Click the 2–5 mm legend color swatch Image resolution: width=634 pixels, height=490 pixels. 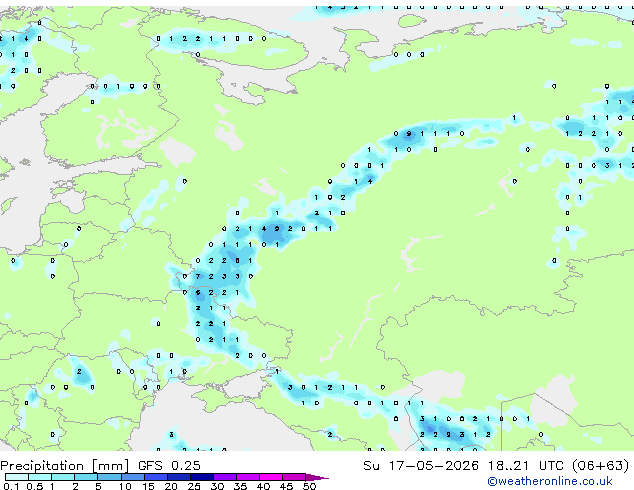pos(86,477)
